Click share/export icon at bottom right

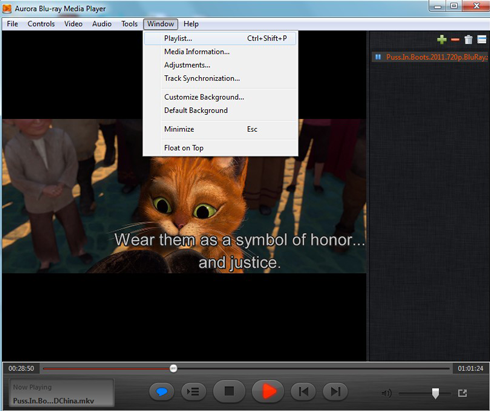(x=462, y=393)
